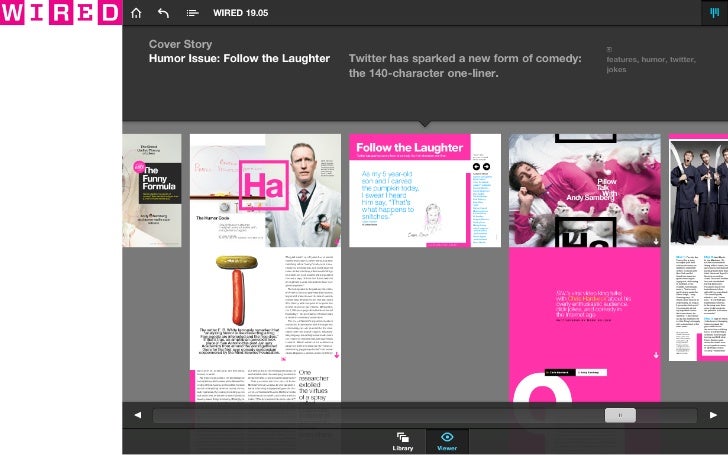Open The Humor Code Ha article thumbnail

(x=265, y=190)
